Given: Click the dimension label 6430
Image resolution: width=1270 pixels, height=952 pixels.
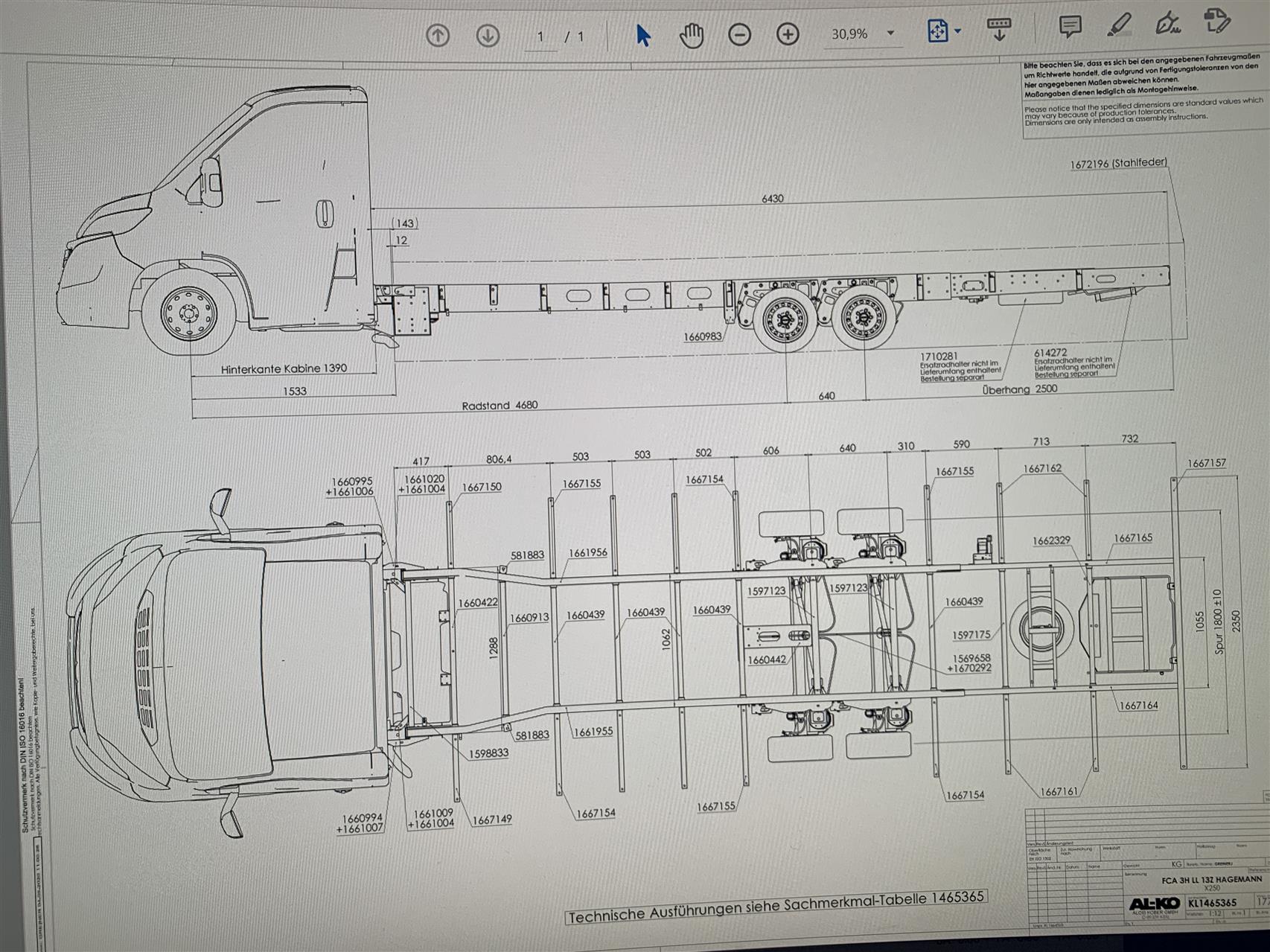Looking at the screenshot, I should coord(772,199).
